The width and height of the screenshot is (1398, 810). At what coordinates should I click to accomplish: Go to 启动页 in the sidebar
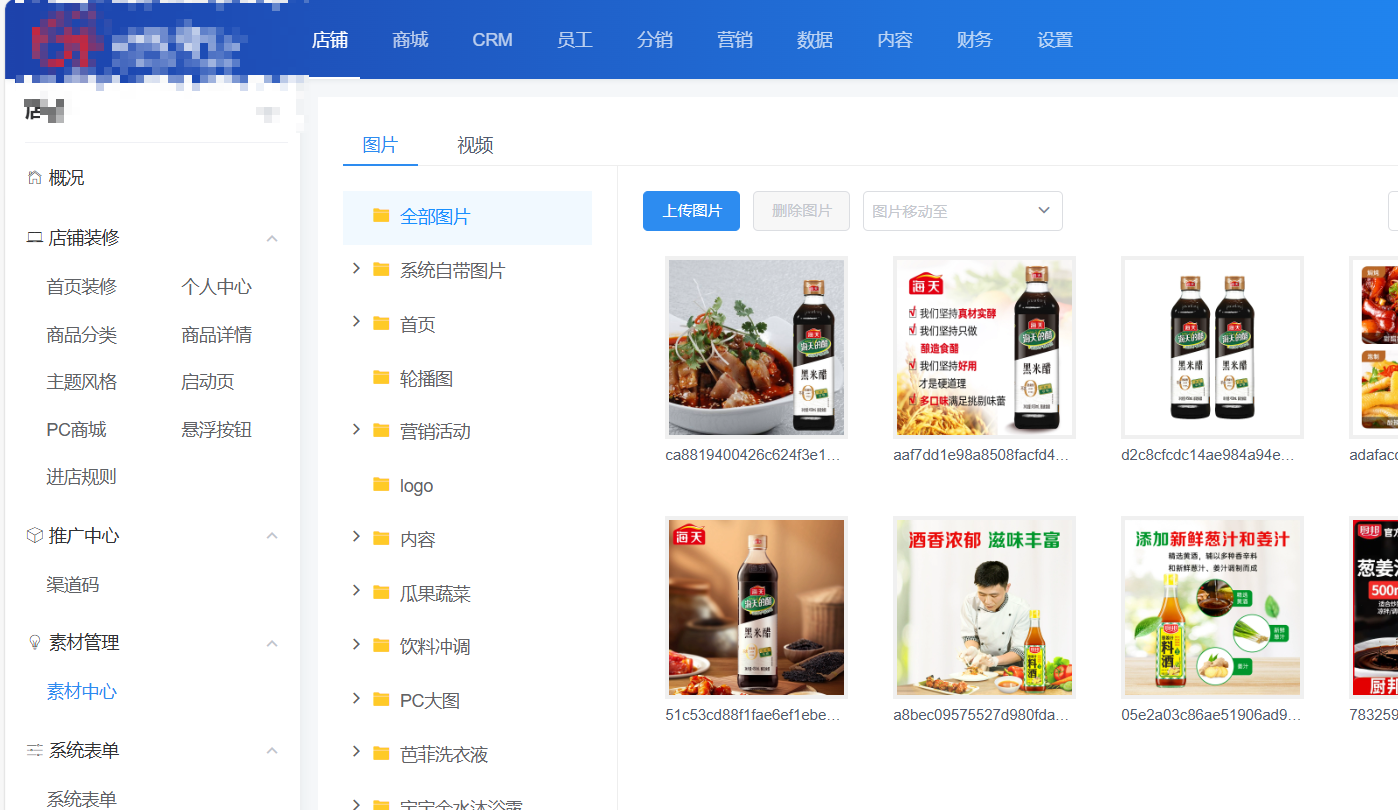[x=208, y=382]
